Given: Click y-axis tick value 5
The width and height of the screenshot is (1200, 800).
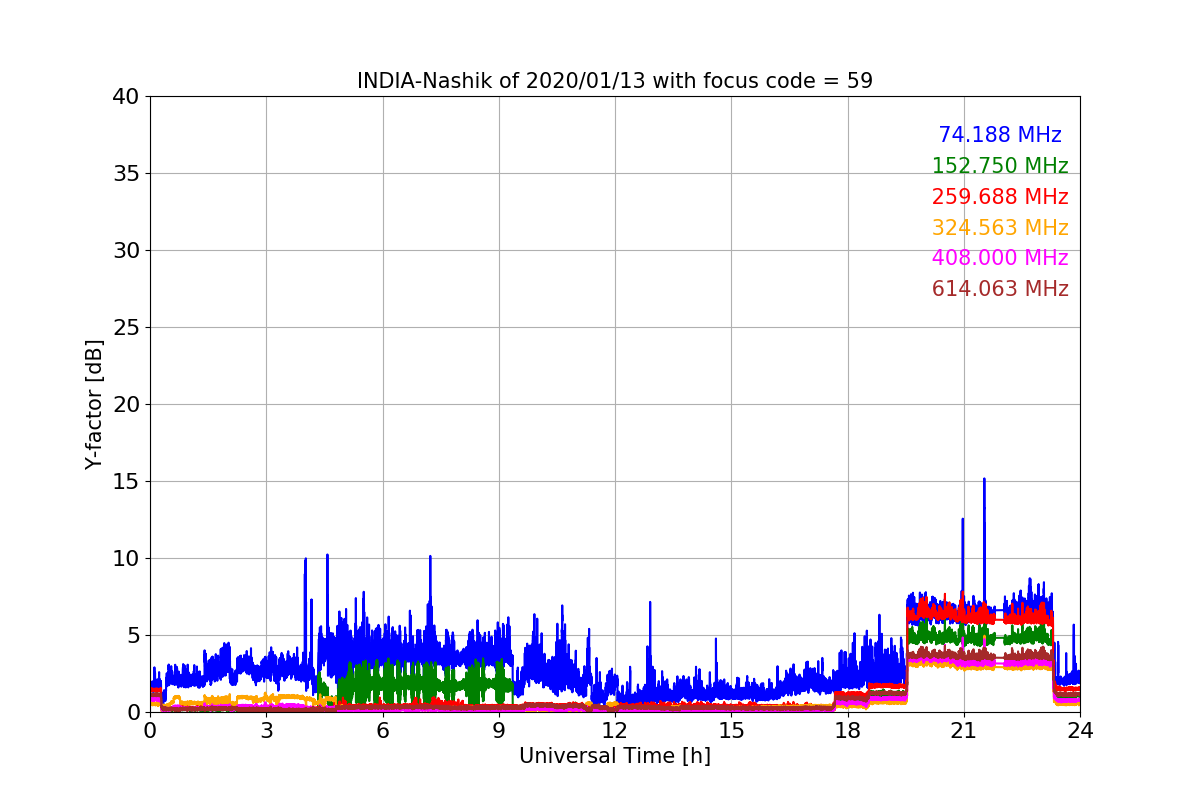Looking at the screenshot, I should [x=133, y=636].
